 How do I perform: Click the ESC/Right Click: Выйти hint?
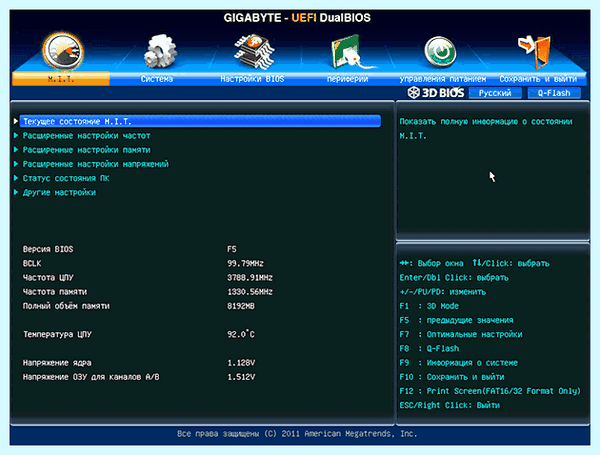450,405
